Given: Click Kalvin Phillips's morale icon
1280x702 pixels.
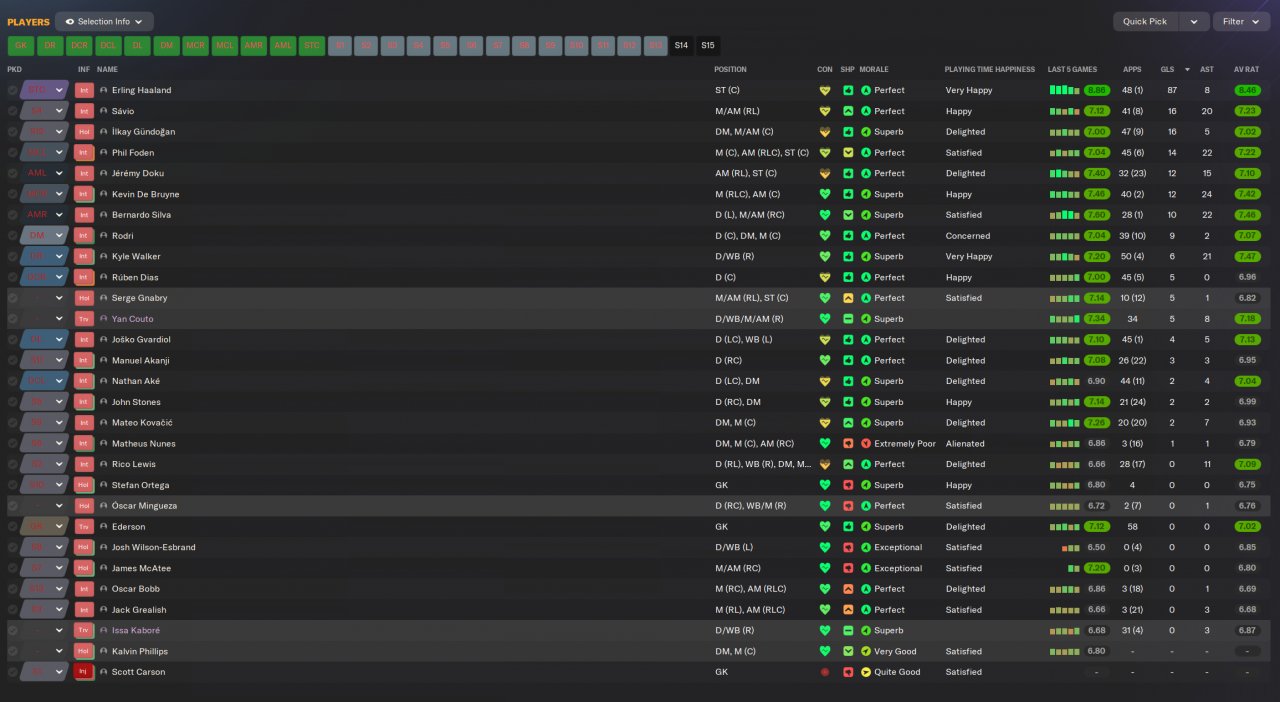Looking at the screenshot, I should 866,652.
